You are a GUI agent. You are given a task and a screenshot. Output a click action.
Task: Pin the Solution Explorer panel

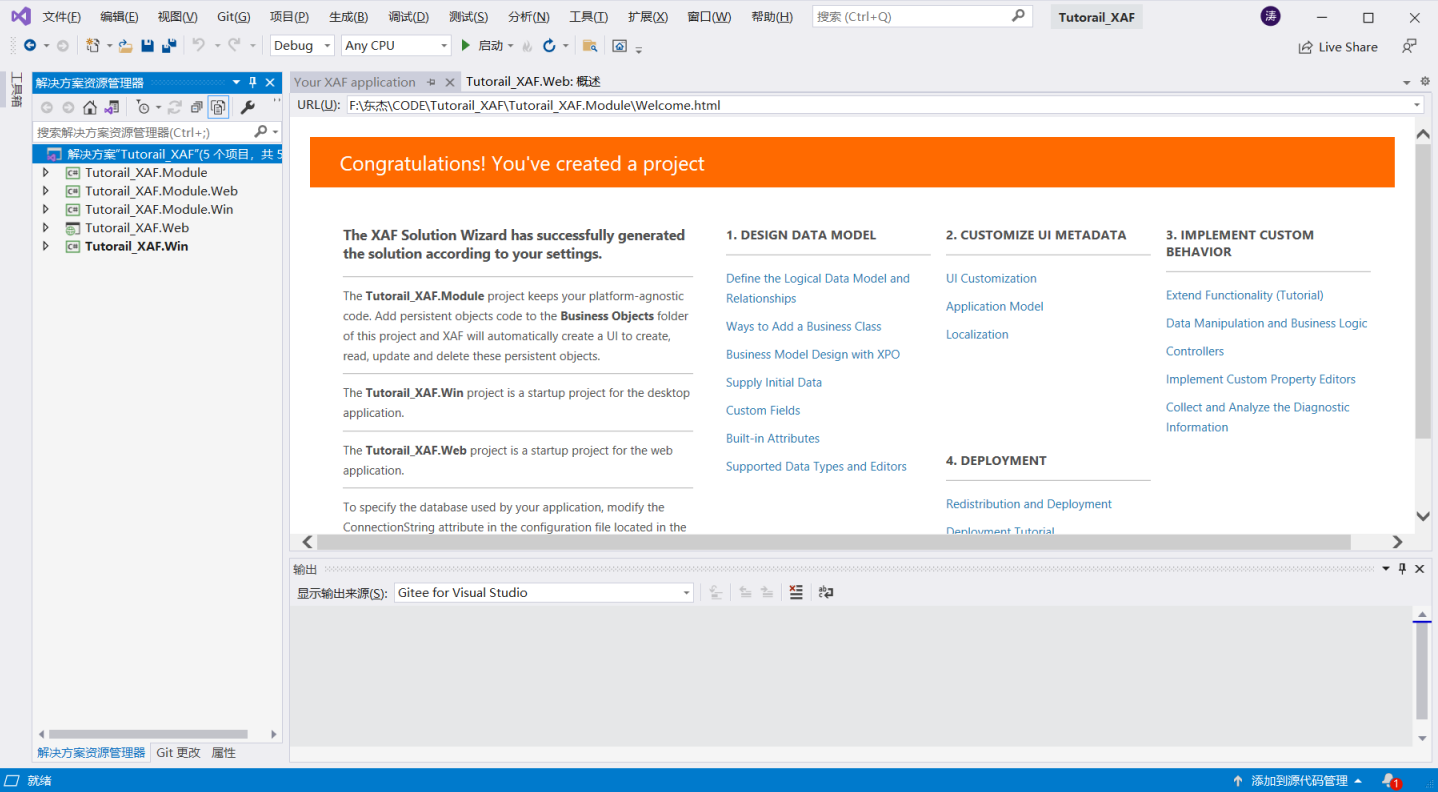[253, 82]
